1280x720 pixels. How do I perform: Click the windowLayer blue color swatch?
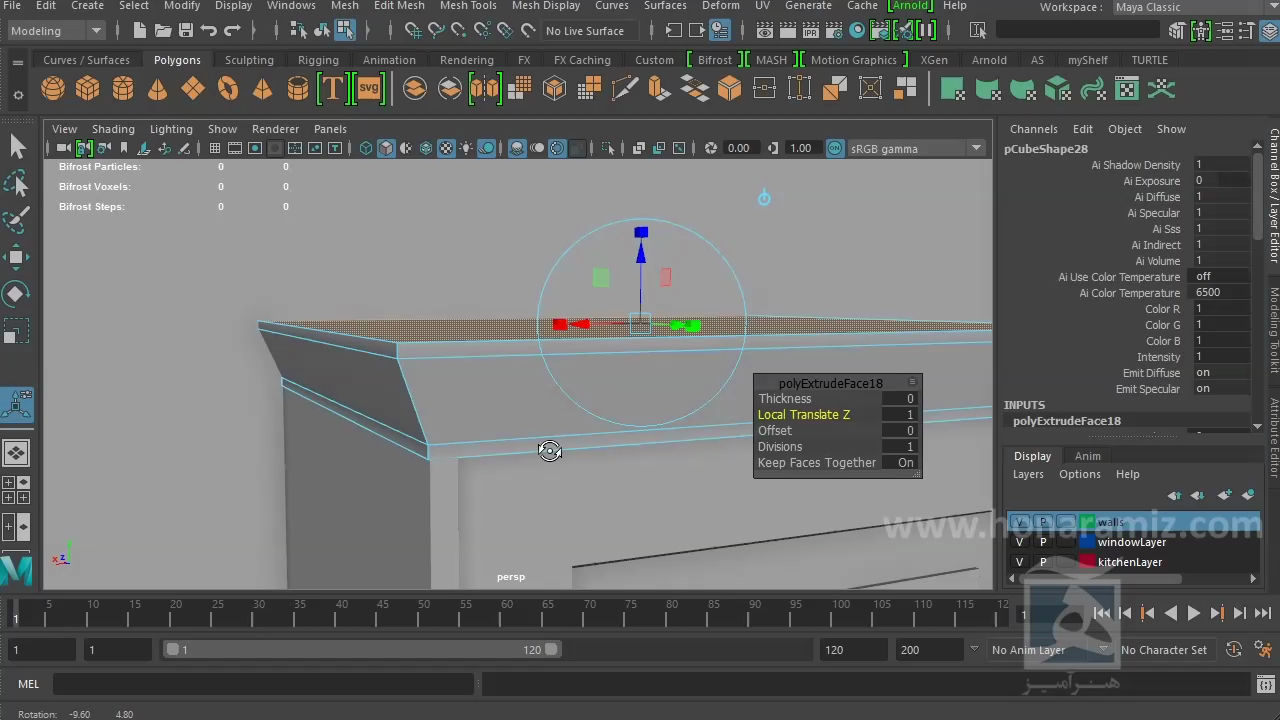pyautogui.click(x=1087, y=542)
